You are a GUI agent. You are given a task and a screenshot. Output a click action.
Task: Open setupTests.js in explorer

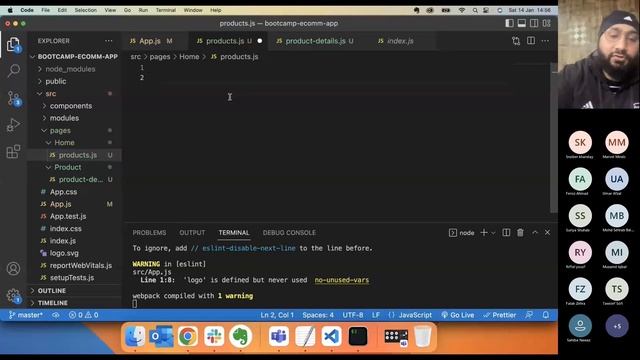tap(72, 277)
